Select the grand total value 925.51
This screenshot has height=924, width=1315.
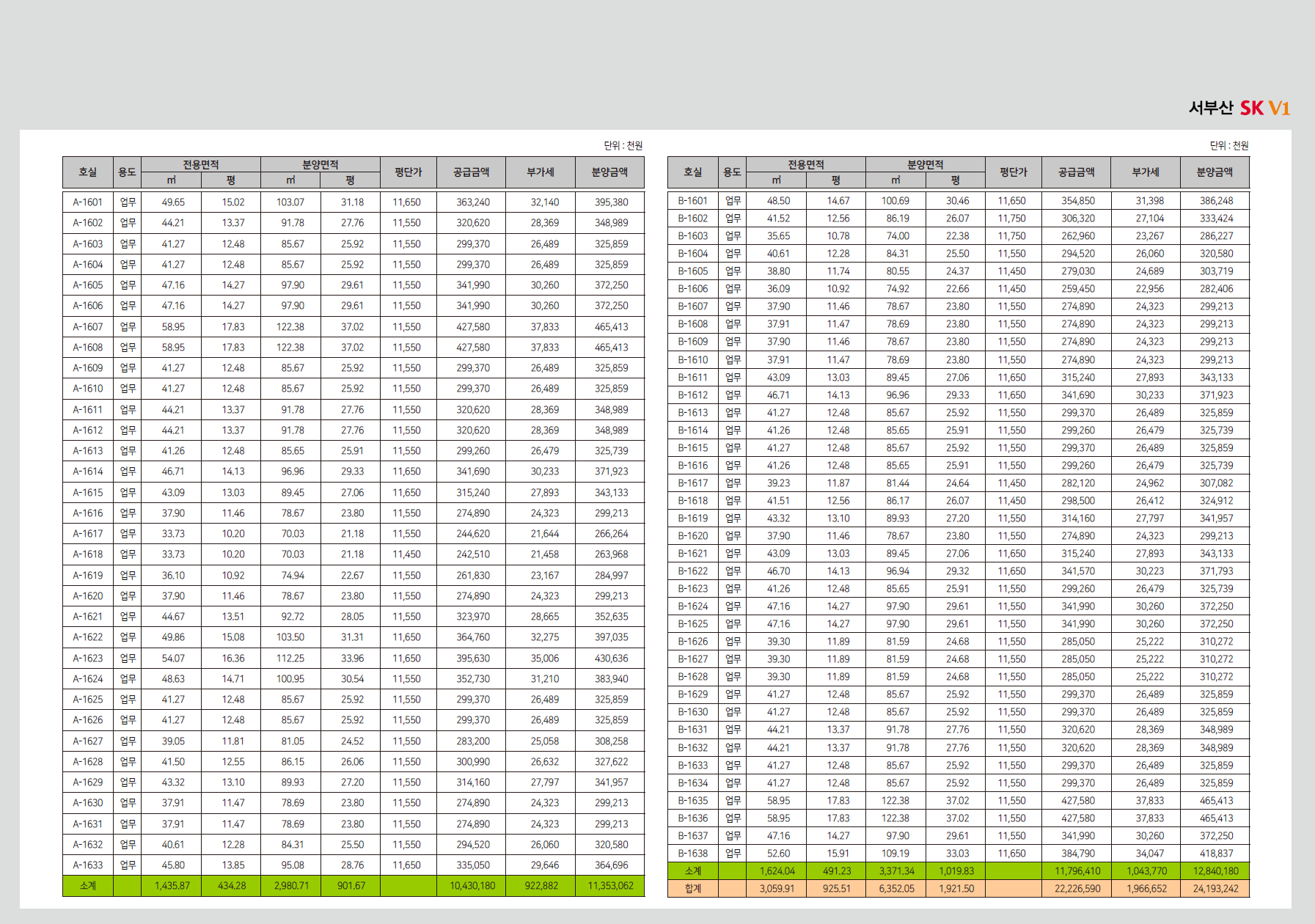pos(836,889)
